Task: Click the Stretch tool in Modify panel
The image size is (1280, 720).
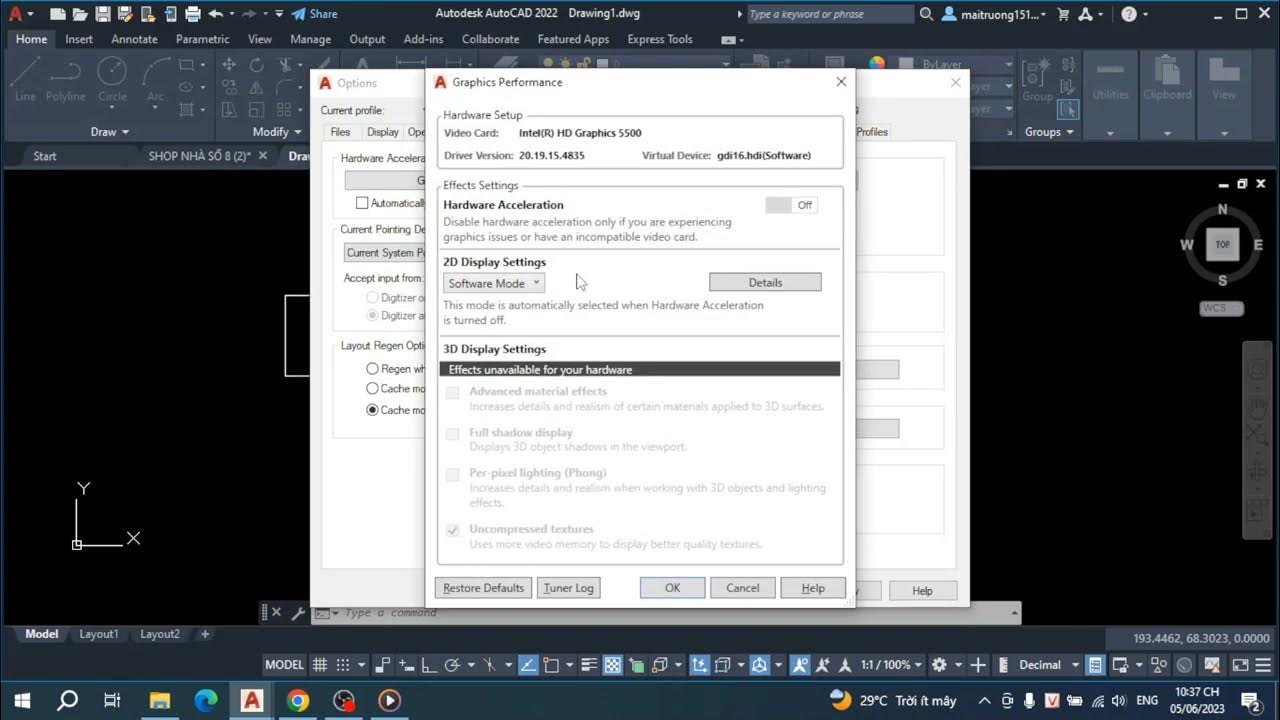Action: (x=229, y=109)
